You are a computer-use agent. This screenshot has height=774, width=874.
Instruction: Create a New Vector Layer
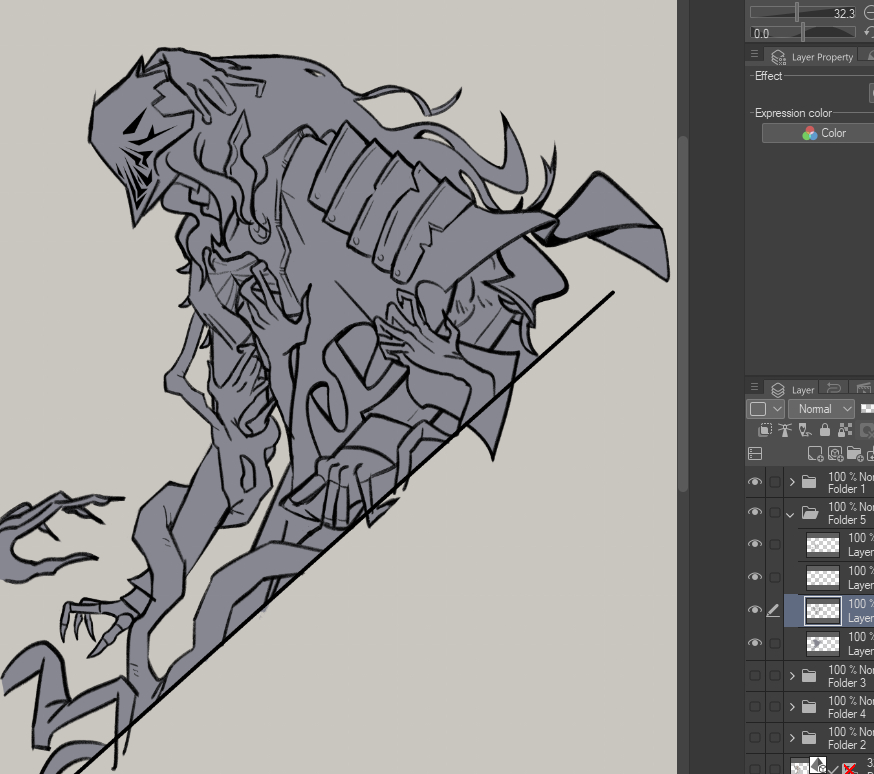point(835,453)
